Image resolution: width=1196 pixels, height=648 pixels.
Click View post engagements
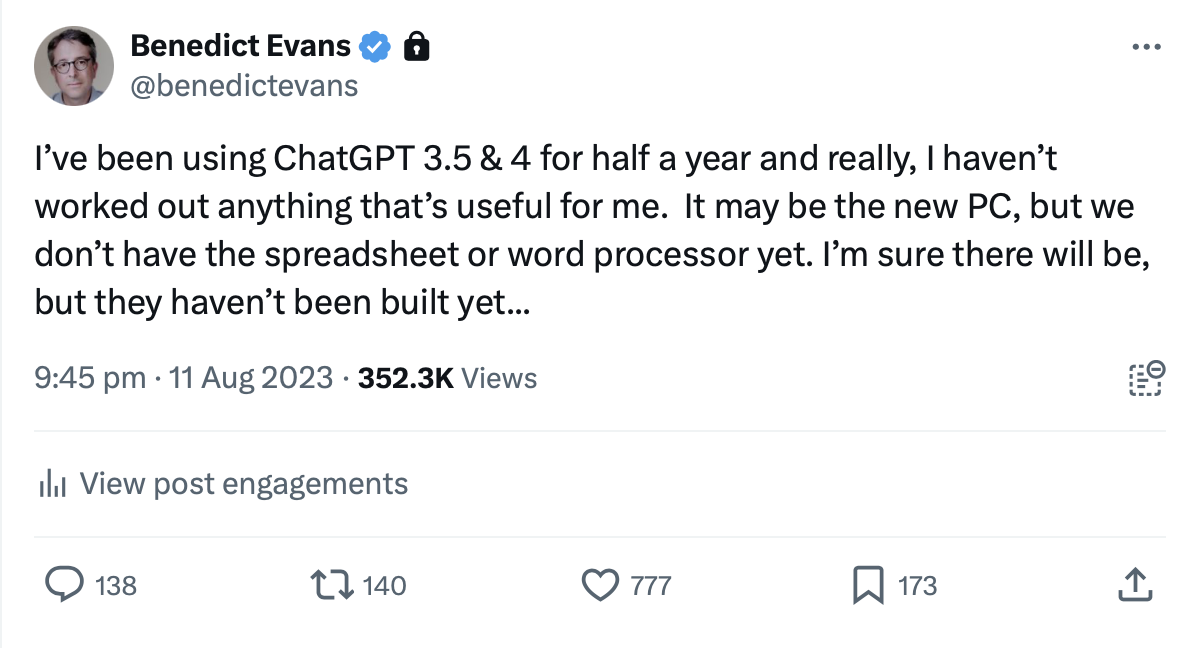tap(243, 484)
